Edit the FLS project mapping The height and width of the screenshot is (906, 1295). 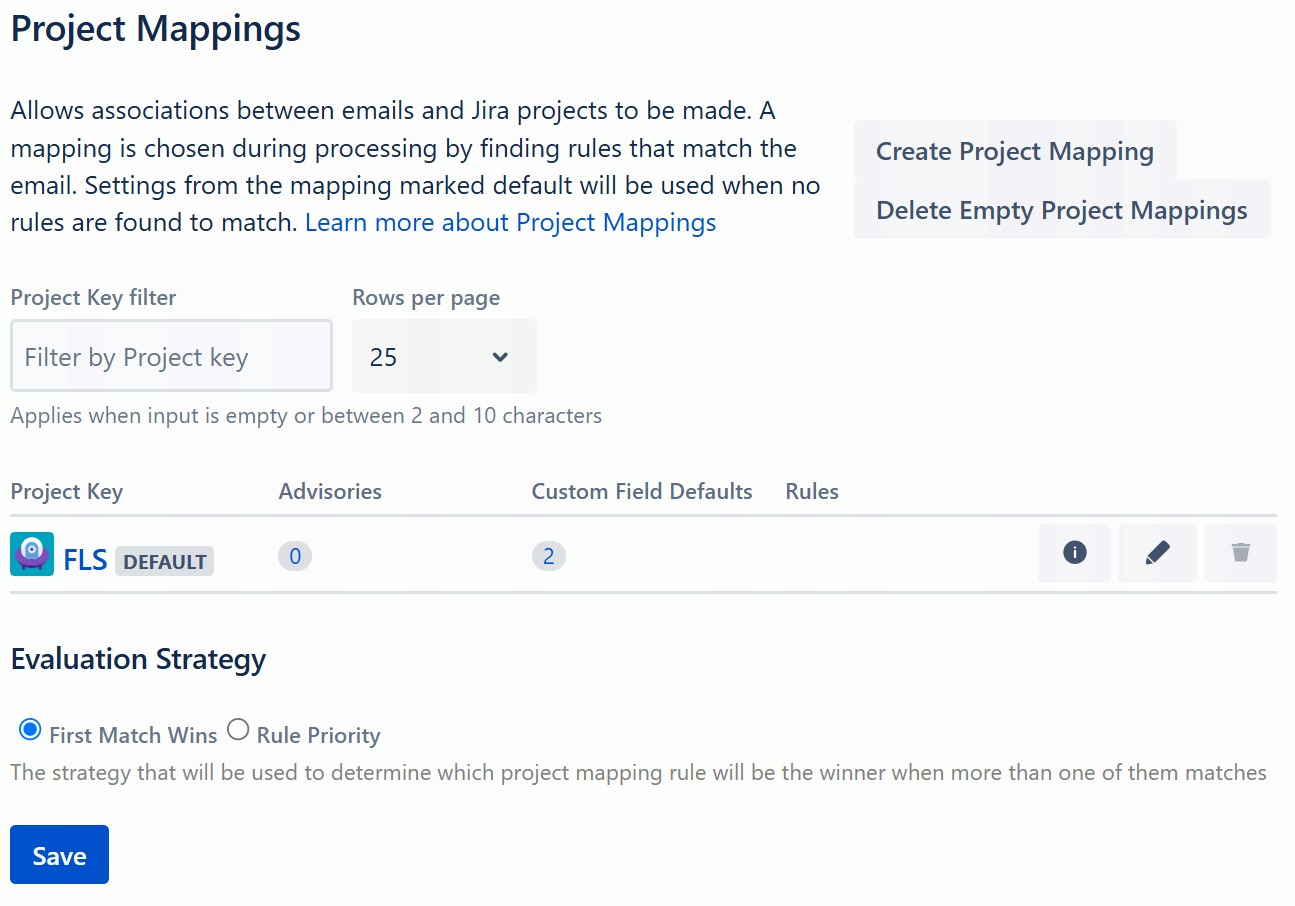point(1156,552)
